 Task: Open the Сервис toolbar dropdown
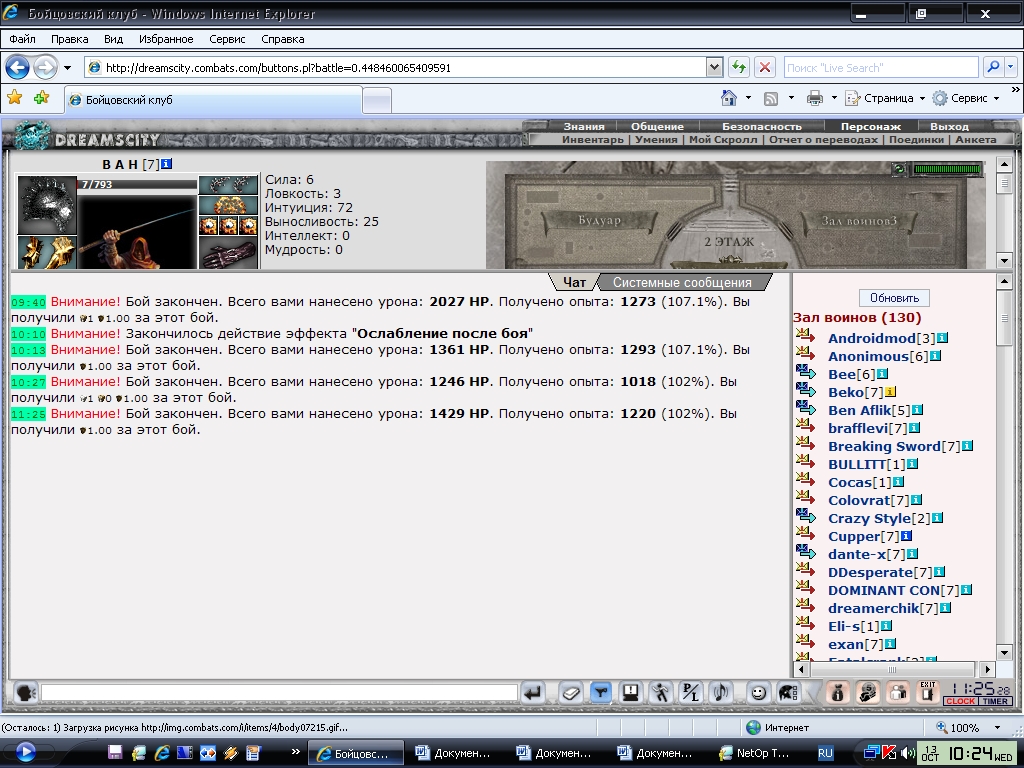(966, 98)
